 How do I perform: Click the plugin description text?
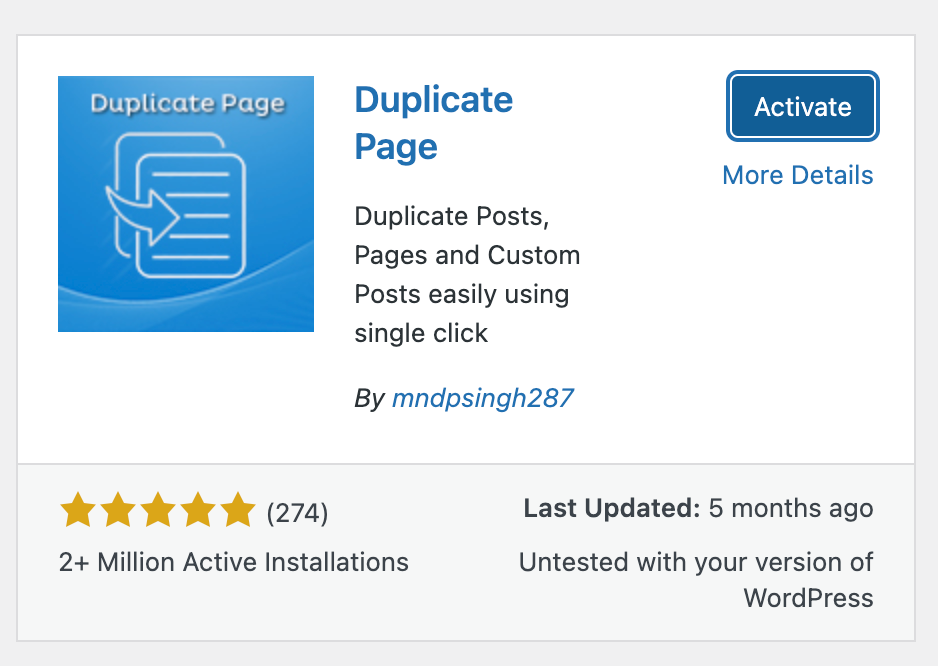pyautogui.click(x=466, y=275)
